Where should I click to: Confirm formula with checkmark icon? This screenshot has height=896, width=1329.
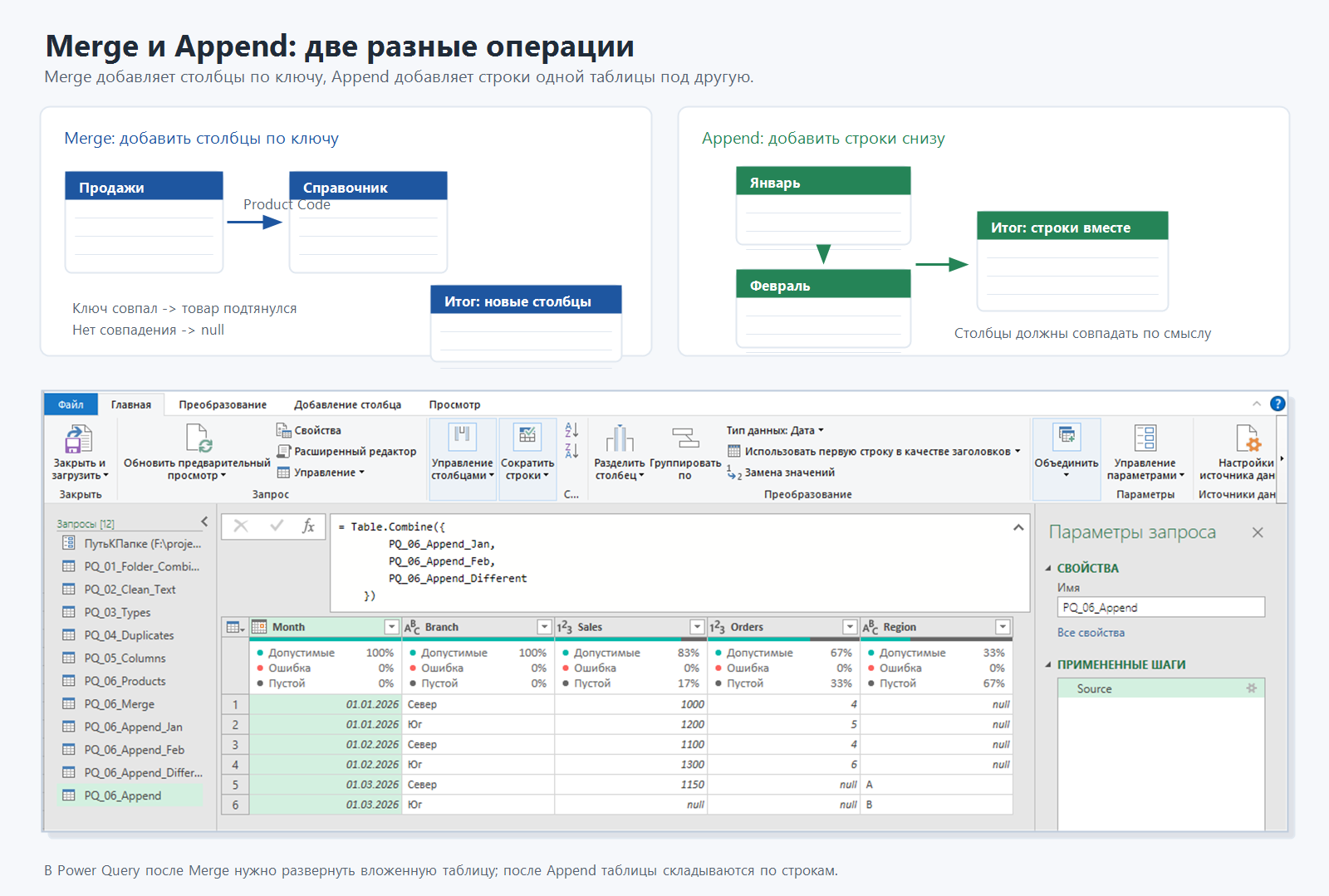click(277, 526)
